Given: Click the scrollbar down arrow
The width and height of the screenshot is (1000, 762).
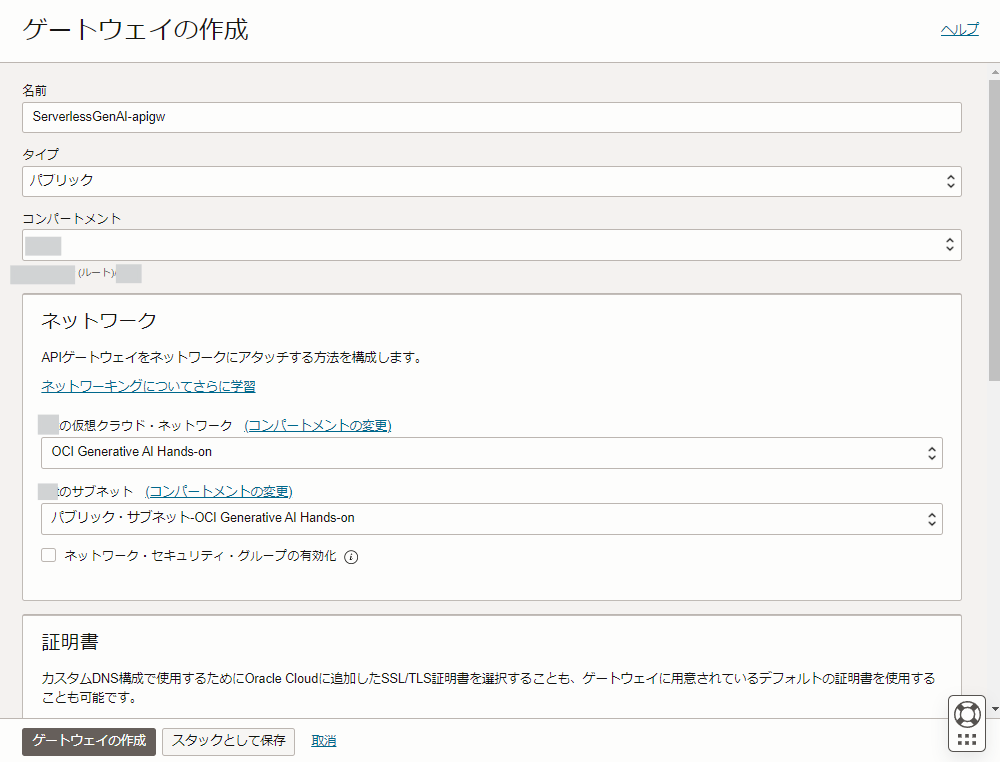Looking at the screenshot, I should [994, 708].
